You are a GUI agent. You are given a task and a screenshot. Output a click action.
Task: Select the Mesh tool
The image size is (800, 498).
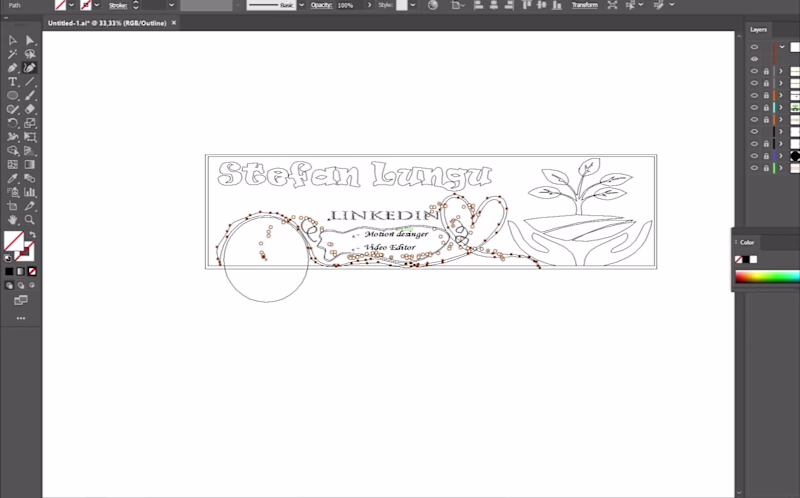[x=13, y=164]
